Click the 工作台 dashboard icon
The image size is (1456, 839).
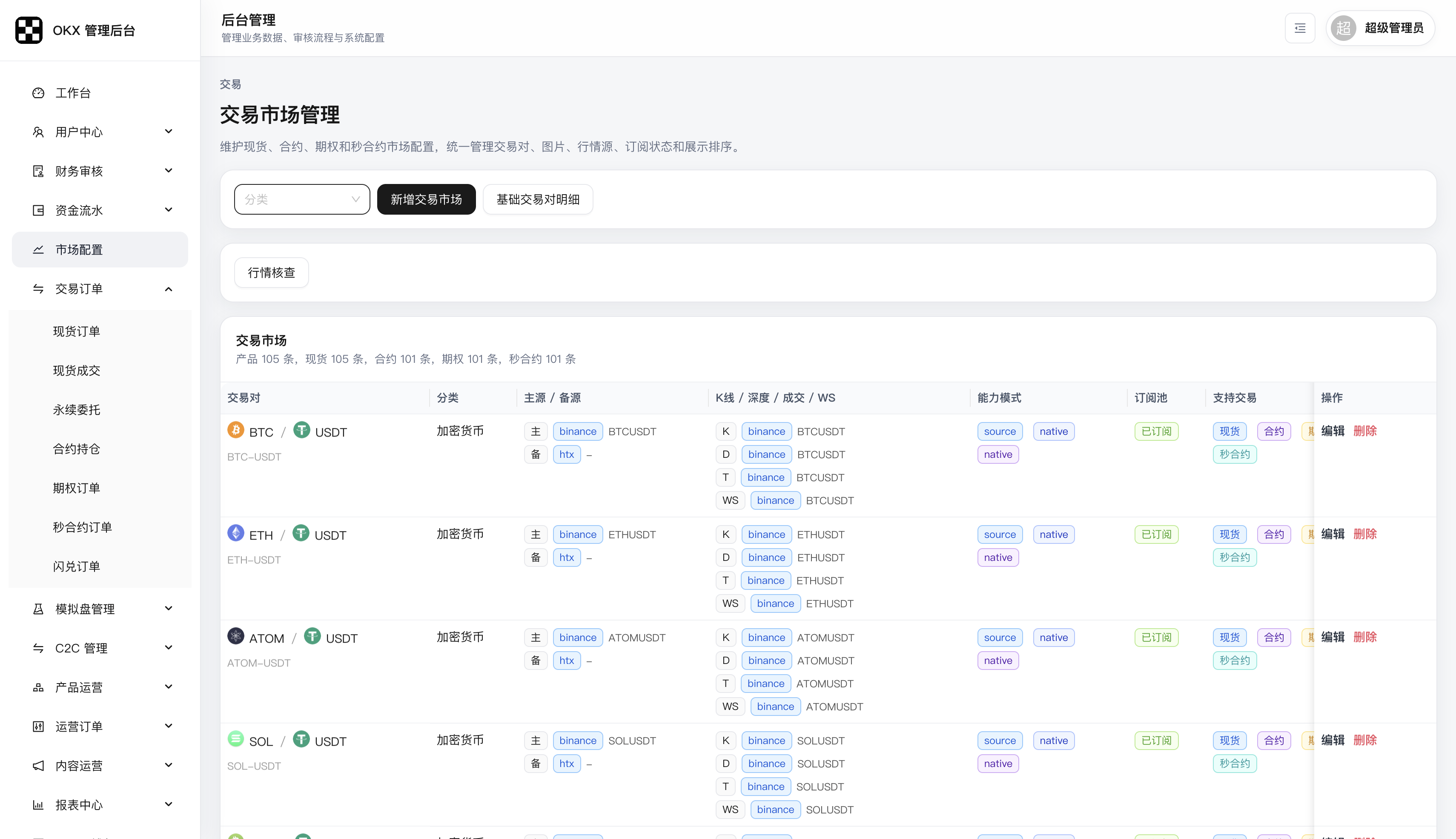click(x=38, y=93)
